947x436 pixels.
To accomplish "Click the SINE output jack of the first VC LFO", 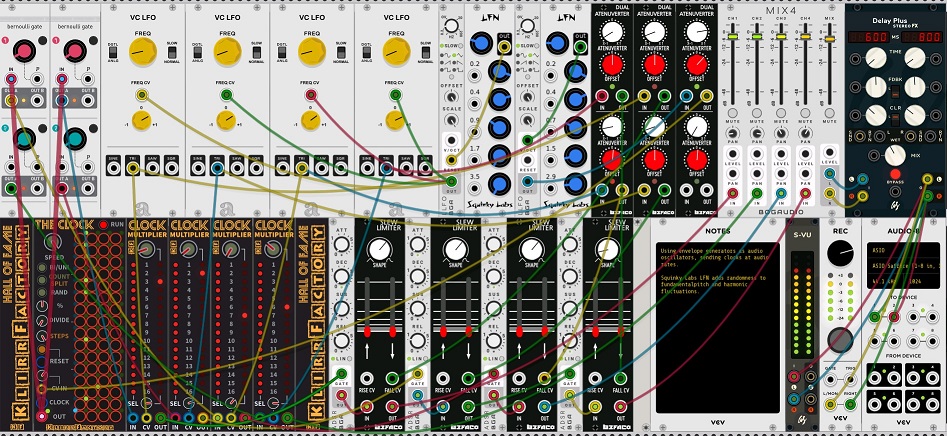I will (x=114, y=168).
